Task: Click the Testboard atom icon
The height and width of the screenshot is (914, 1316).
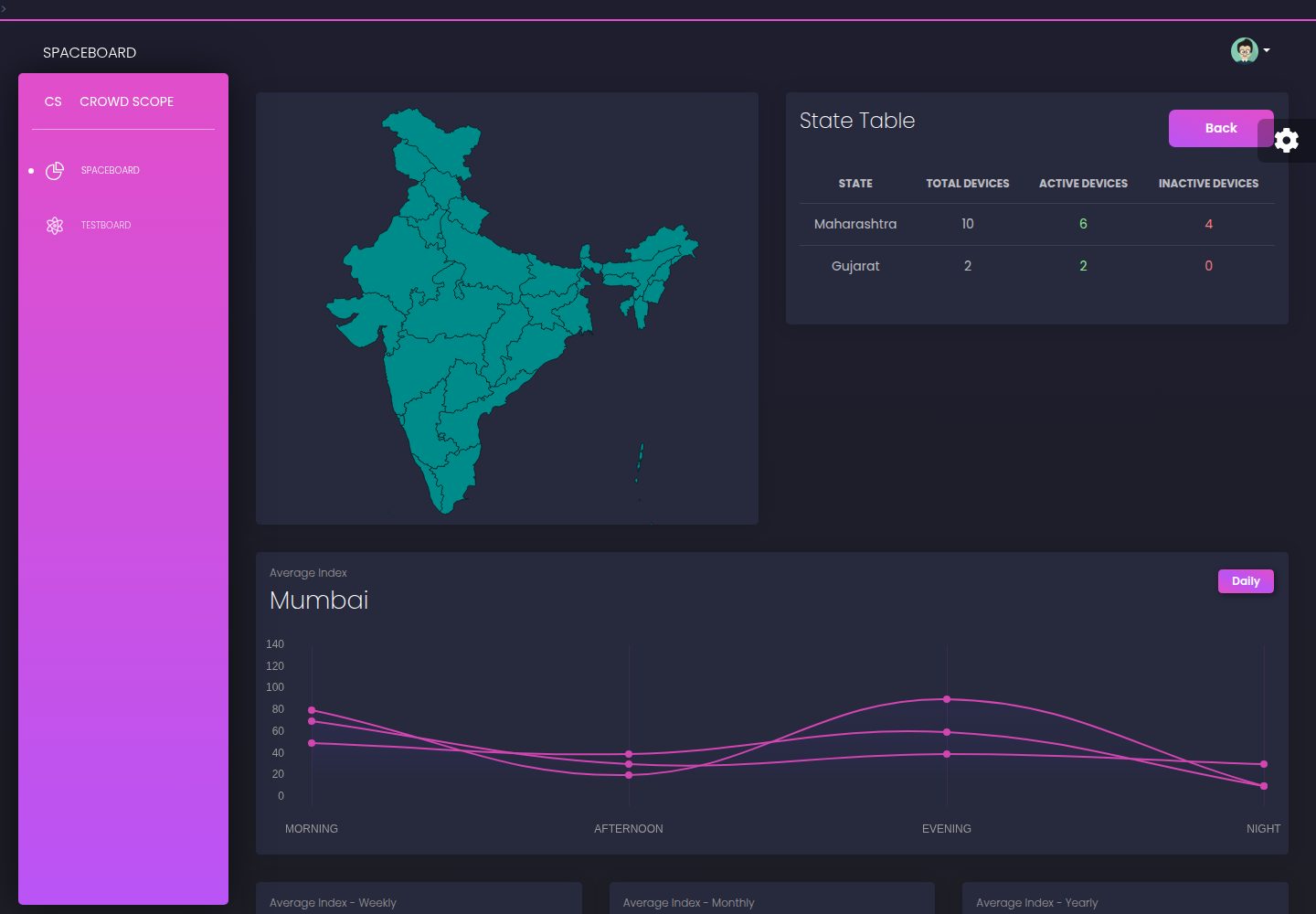Action: click(x=55, y=225)
